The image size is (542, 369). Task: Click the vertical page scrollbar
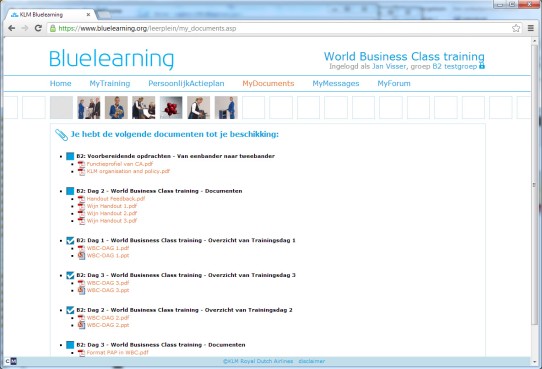pyautogui.click(x=534, y=185)
